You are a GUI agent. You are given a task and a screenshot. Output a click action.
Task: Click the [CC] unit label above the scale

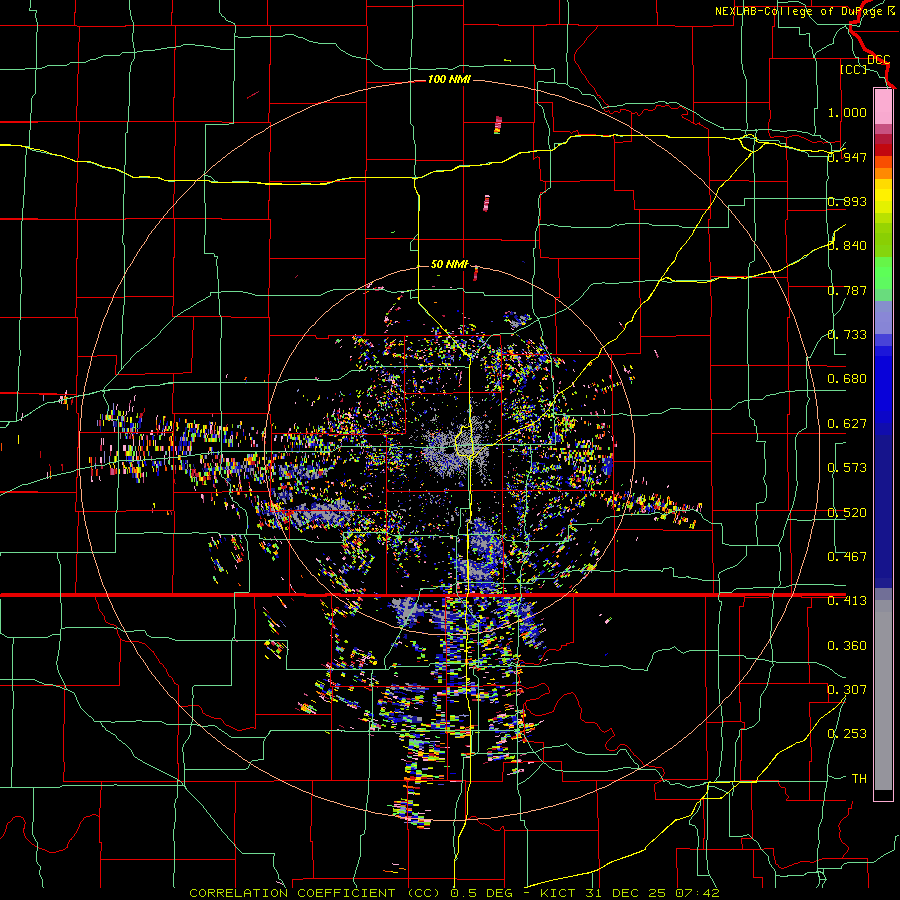[x=853, y=69]
